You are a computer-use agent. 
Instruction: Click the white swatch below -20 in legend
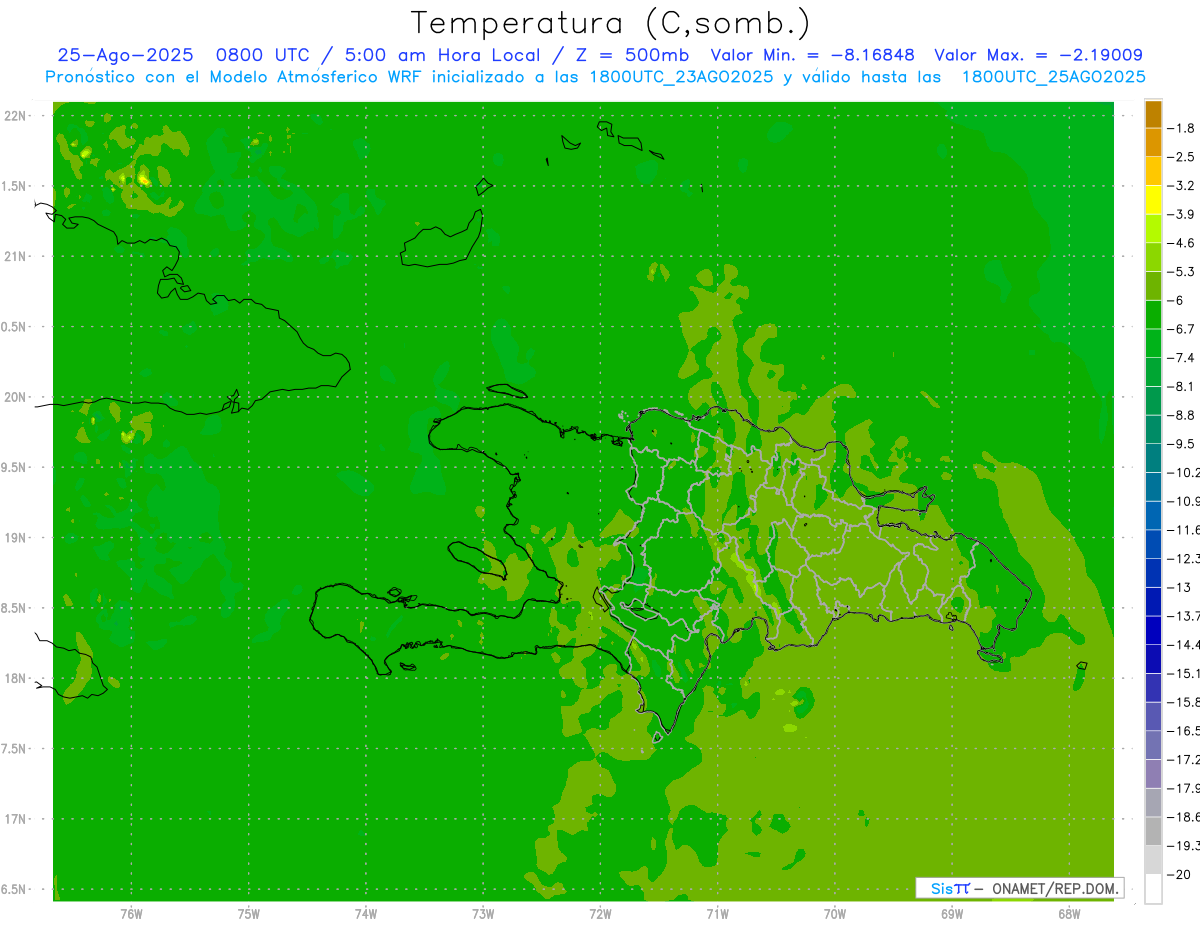point(1153,889)
